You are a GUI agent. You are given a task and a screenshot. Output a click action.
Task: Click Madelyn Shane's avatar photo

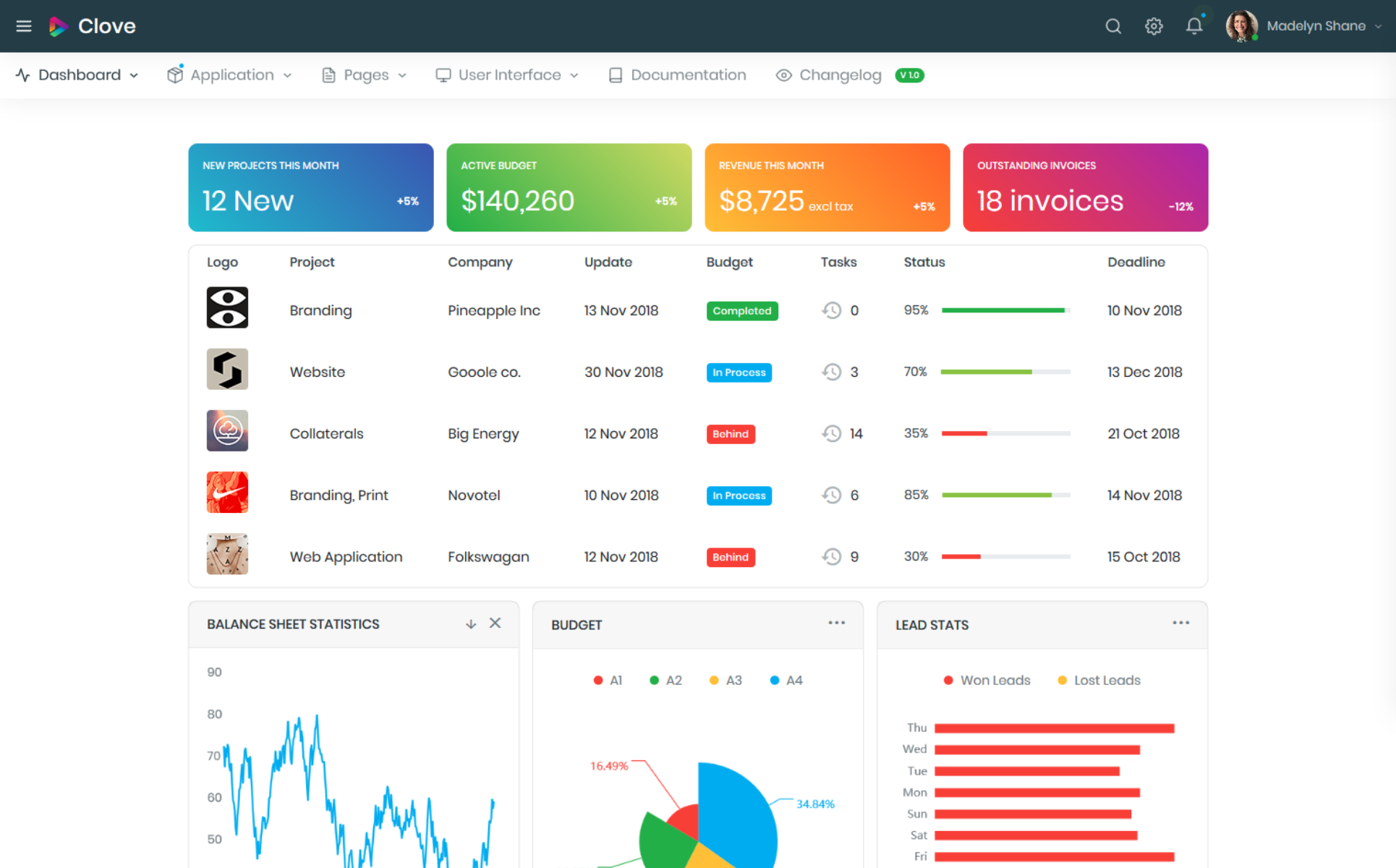coord(1241,26)
